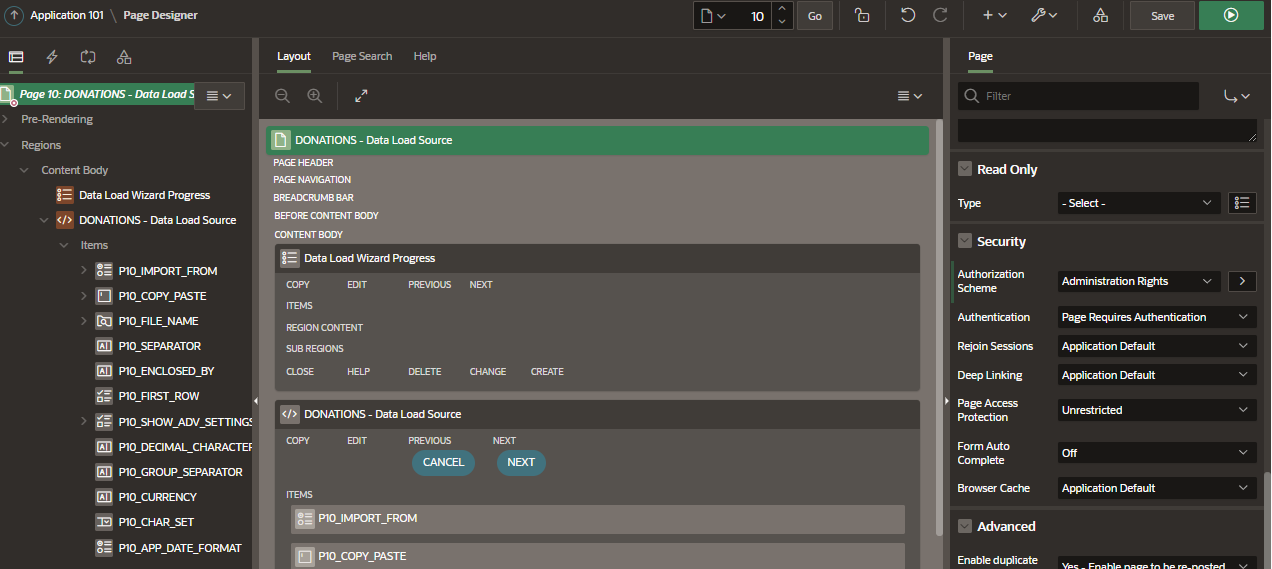Click the page lock icon
1272x569 pixels.
coord(862,16)
